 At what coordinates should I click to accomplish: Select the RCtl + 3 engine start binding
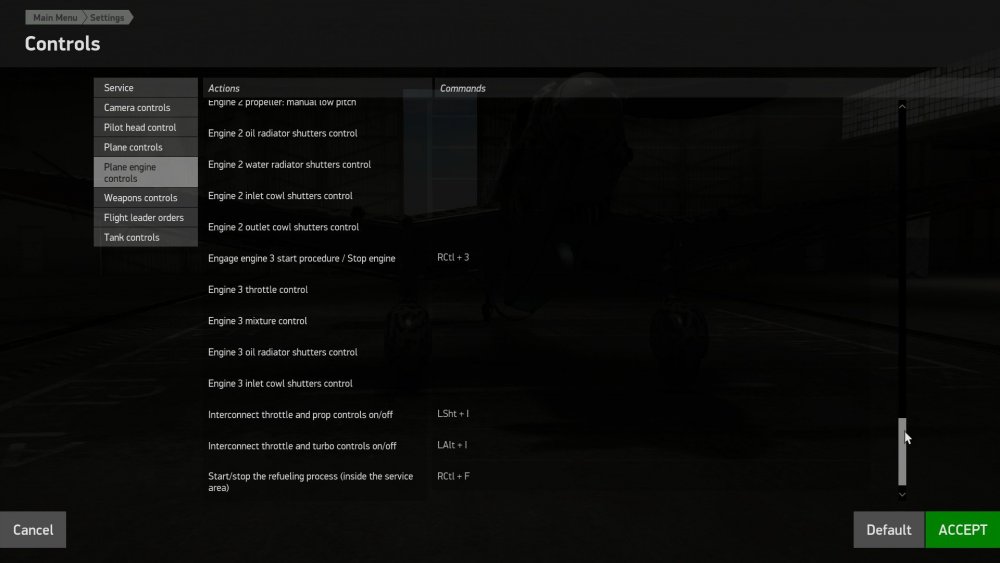point(453,258)
